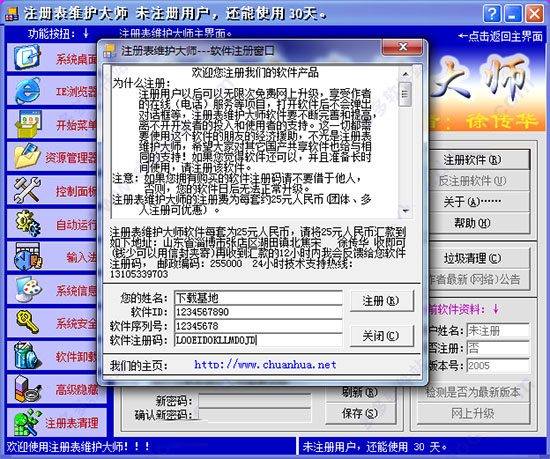Open the chuanhua.net homepage link
Viewport: 550px width, 459px height.
265,365
